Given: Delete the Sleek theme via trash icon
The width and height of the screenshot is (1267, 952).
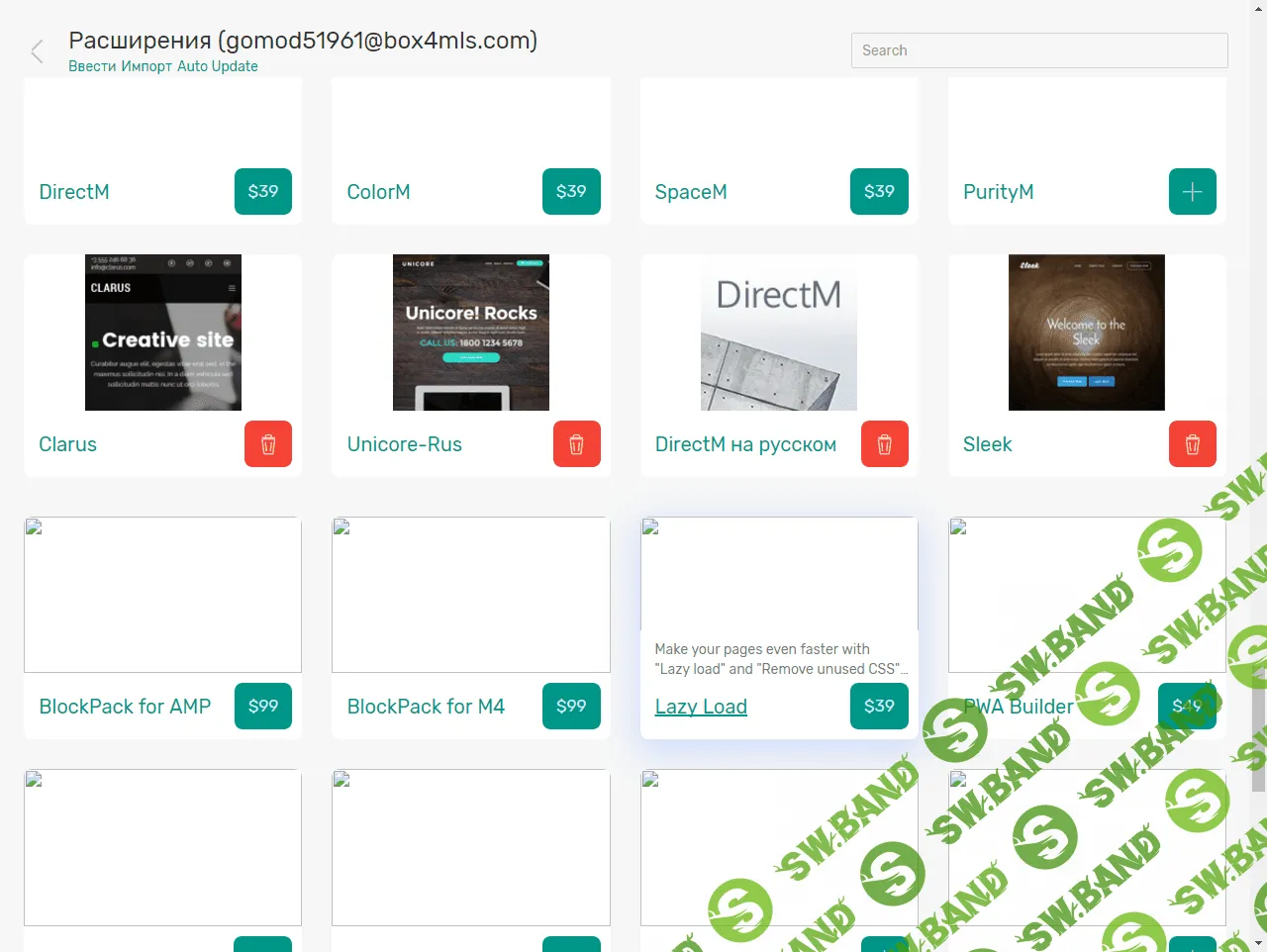Looking at the screenshot, I should click(x=1192, y=444).
